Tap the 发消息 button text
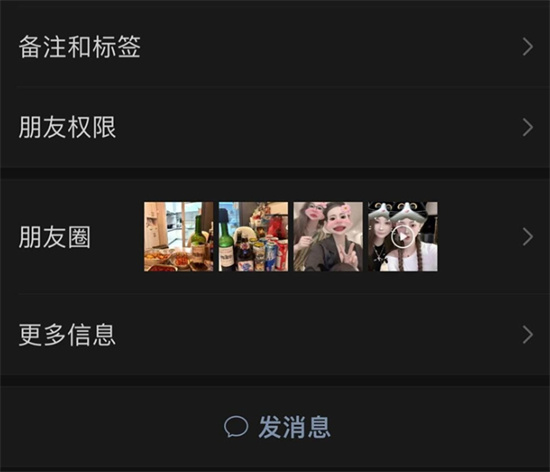This screenshot has width=550, height=472. pyautogui.click(x=295, y=427)
